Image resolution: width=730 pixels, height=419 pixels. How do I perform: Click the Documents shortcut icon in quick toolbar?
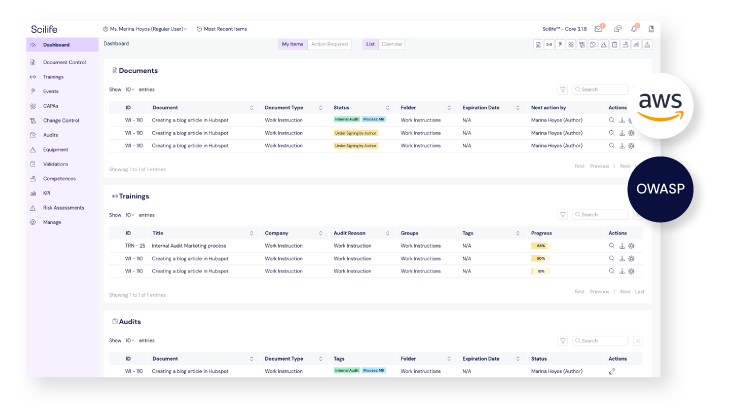[538, 45]
